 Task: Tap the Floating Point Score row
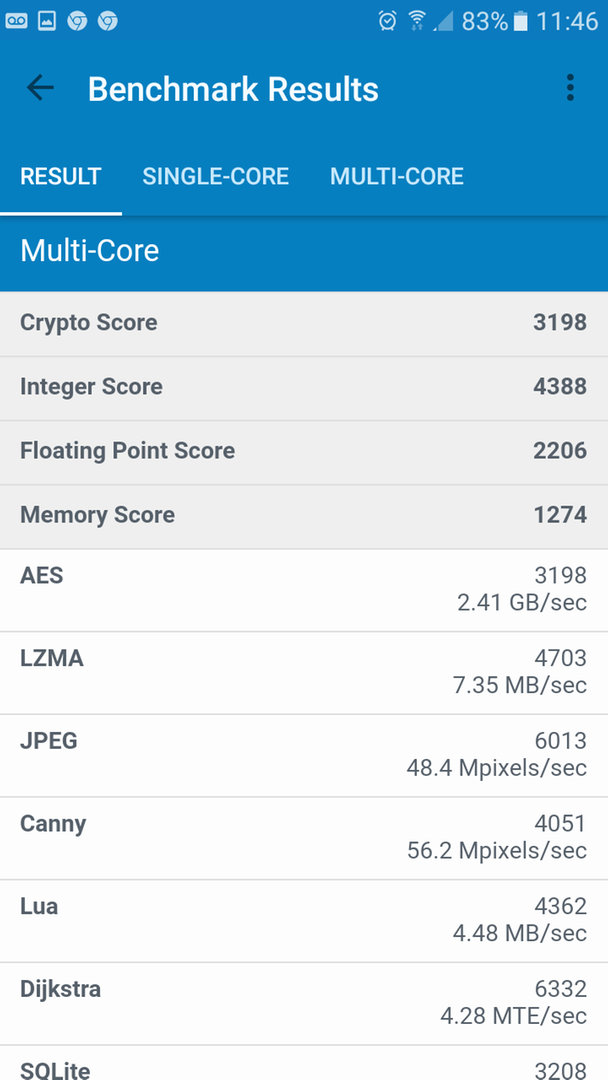click(x=304, y=451)
